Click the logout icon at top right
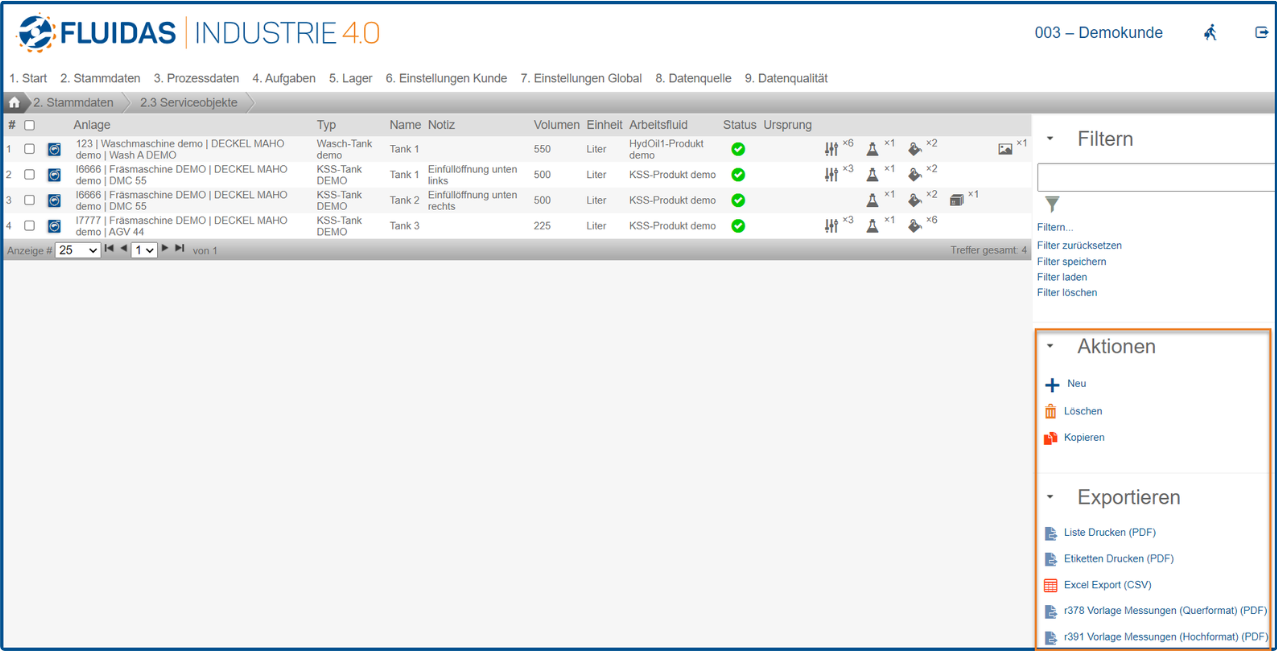 click(1261, 33)
